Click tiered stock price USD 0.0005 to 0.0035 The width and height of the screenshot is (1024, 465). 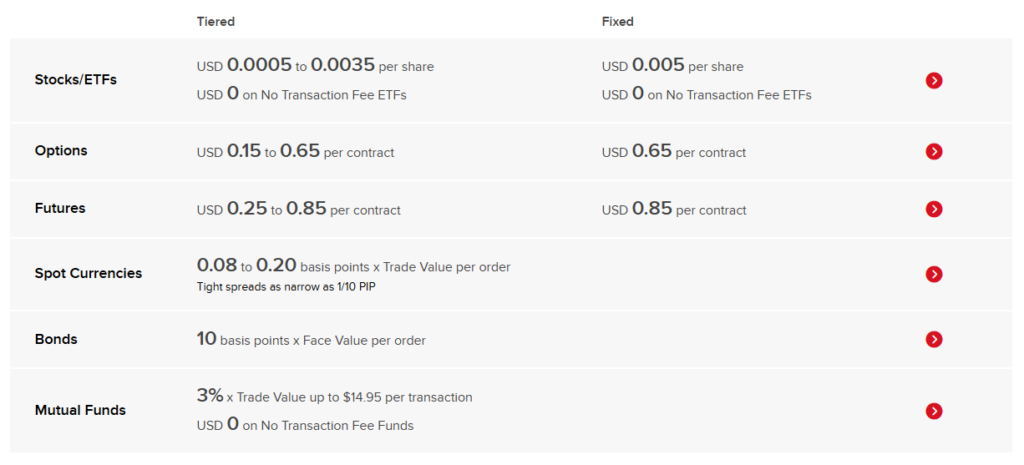(315, 66)
